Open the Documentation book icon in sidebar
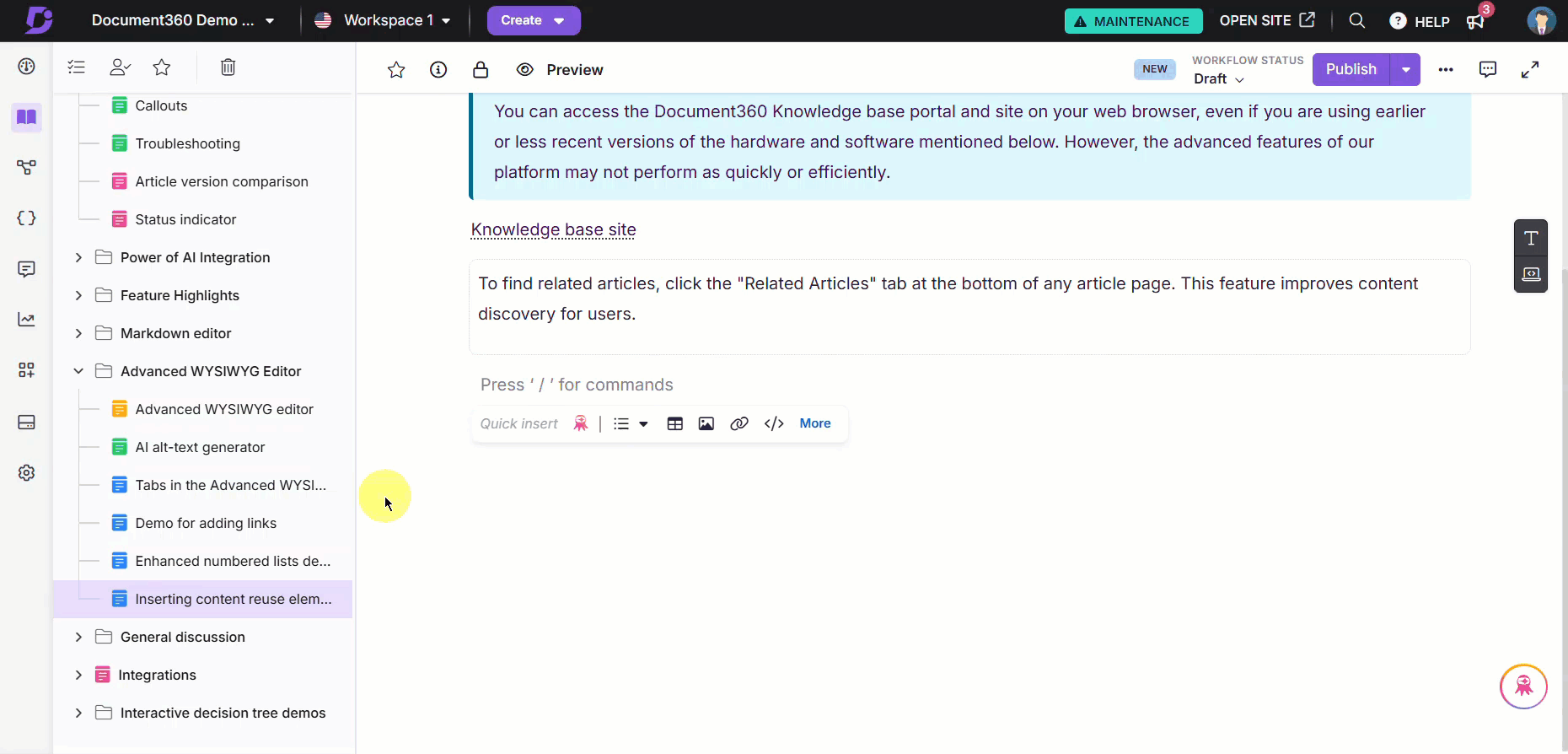This screenshot has width=1568, height=754. [x=27, y=117]
